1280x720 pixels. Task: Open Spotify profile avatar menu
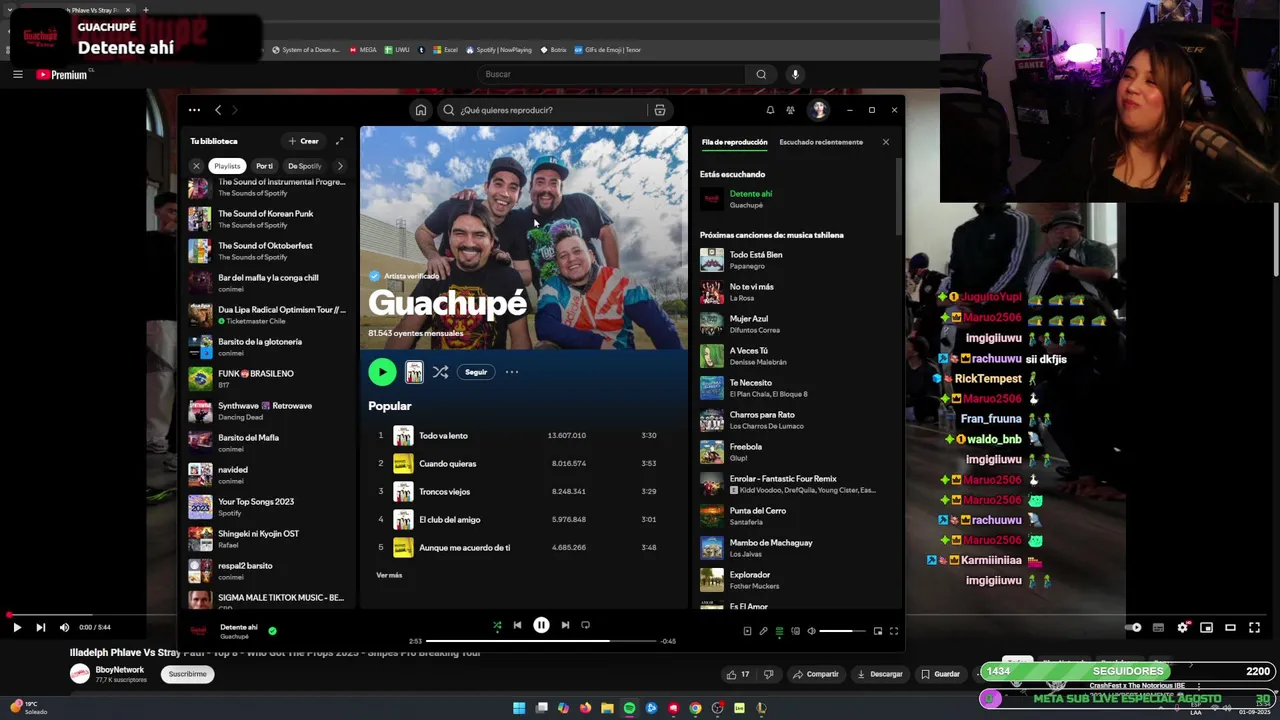pos(819,110)
